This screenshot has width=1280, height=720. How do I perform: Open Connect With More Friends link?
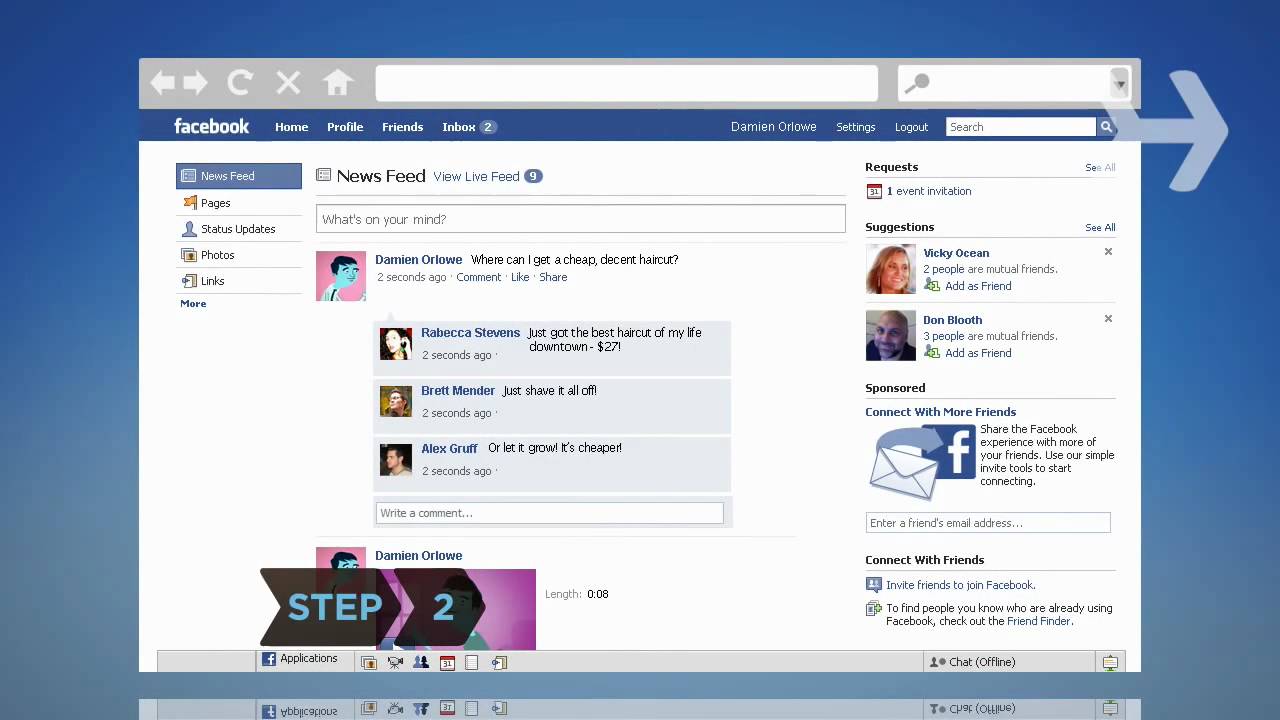940,412
